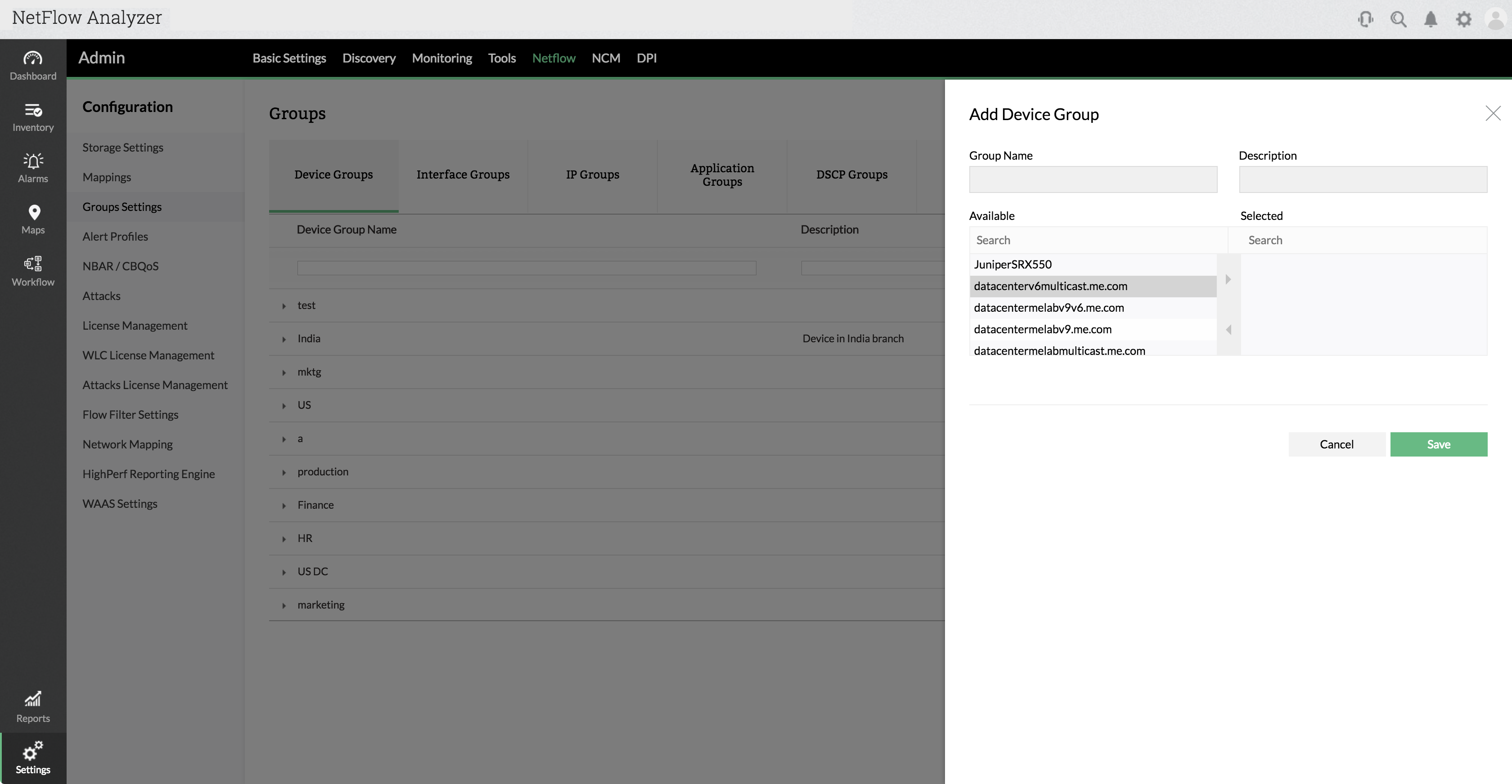Switch to the Interface Groups tab
This screenshot has width=1512, height=784.
pyautogui.click(x=463, y=175)
